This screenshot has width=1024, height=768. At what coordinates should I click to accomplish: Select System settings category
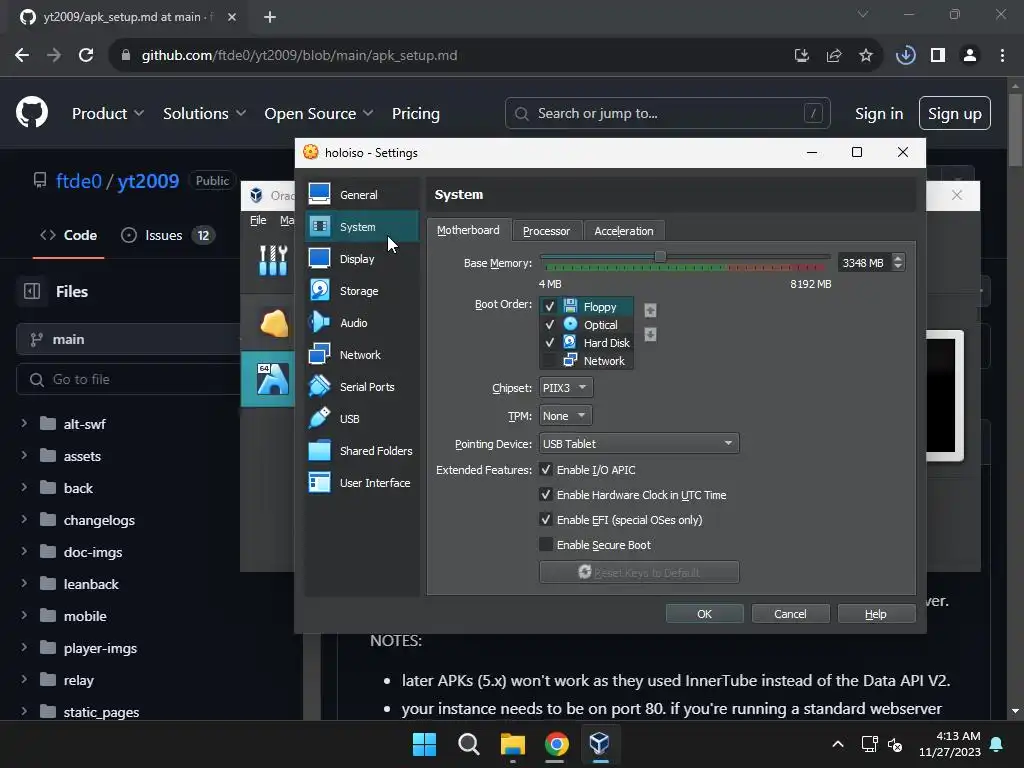click(361, 227)
